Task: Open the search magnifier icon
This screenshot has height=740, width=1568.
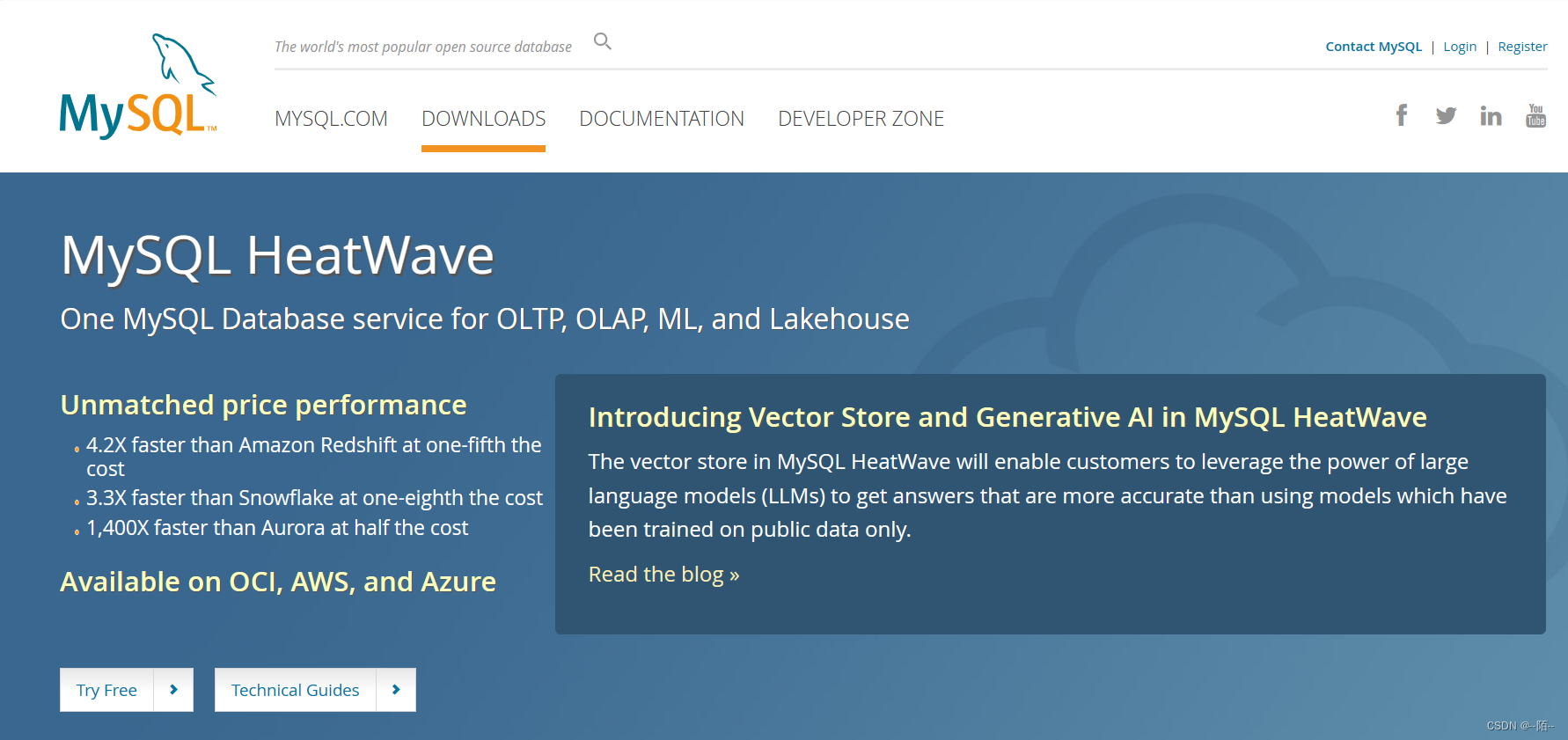Action: (x=603, y=41)
